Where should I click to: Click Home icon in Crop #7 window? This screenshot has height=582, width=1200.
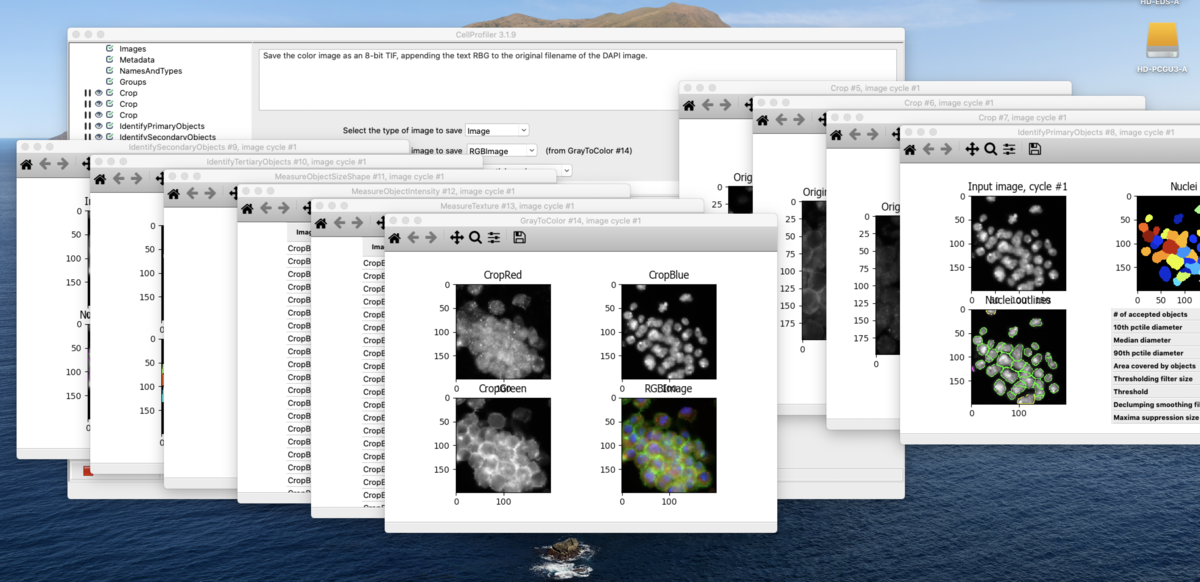tap(837, 135)
